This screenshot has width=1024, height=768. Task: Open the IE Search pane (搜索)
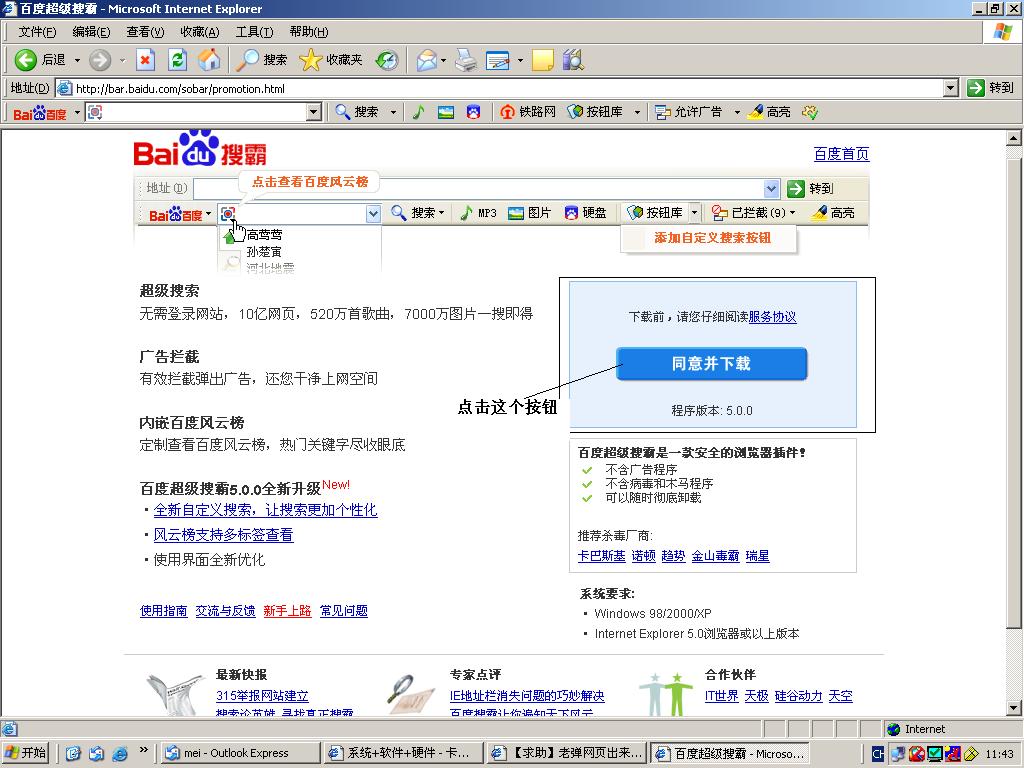click(261, 60)
